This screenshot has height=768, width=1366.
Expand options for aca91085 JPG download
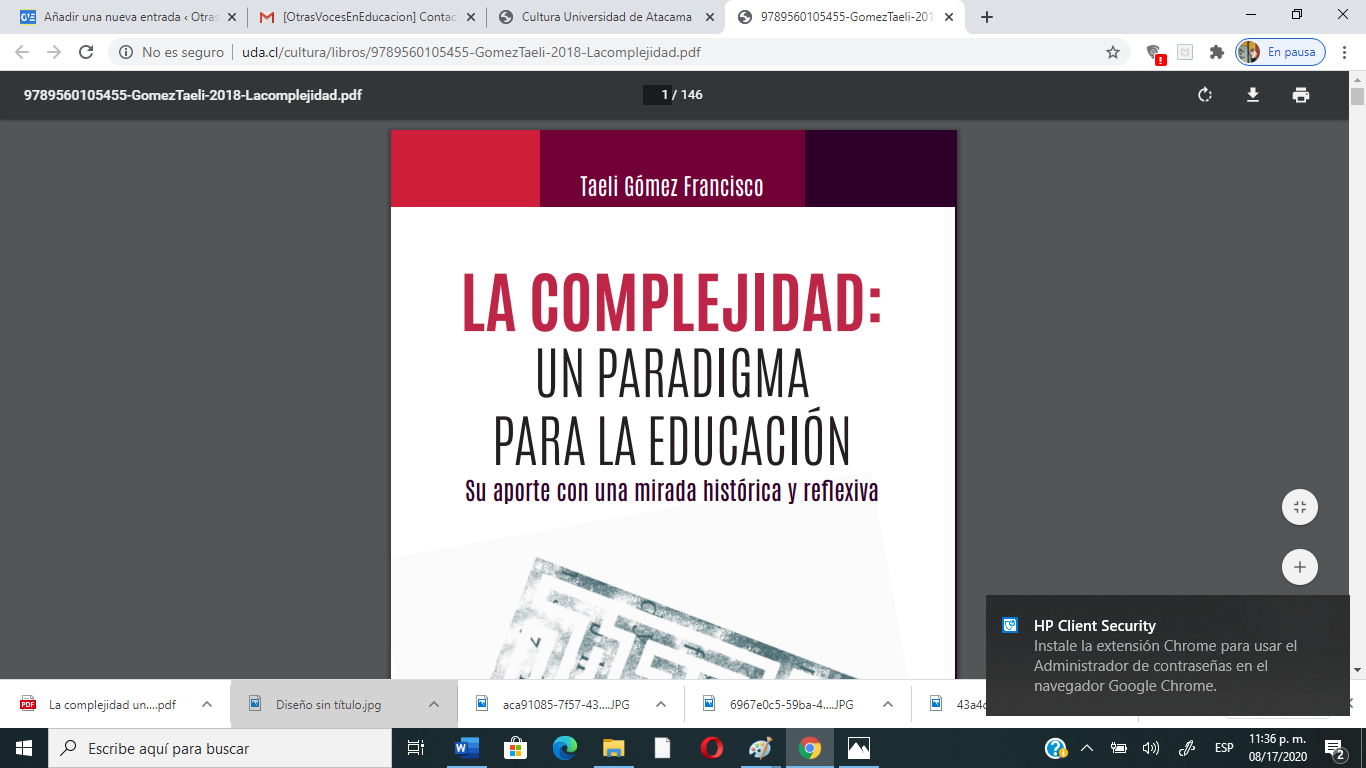(x=661, y=704)
